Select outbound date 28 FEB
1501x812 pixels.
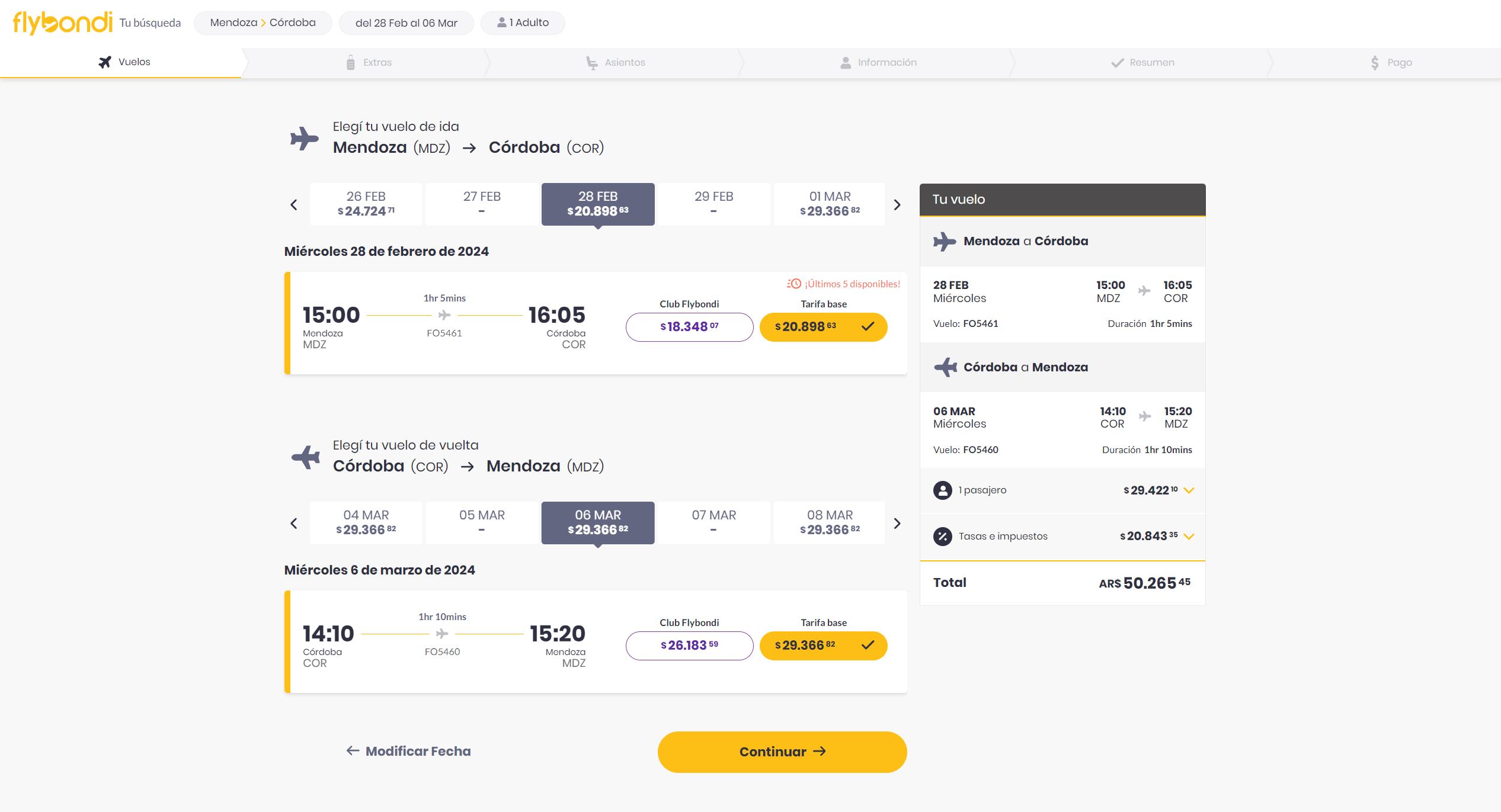[x=598, y=204]
